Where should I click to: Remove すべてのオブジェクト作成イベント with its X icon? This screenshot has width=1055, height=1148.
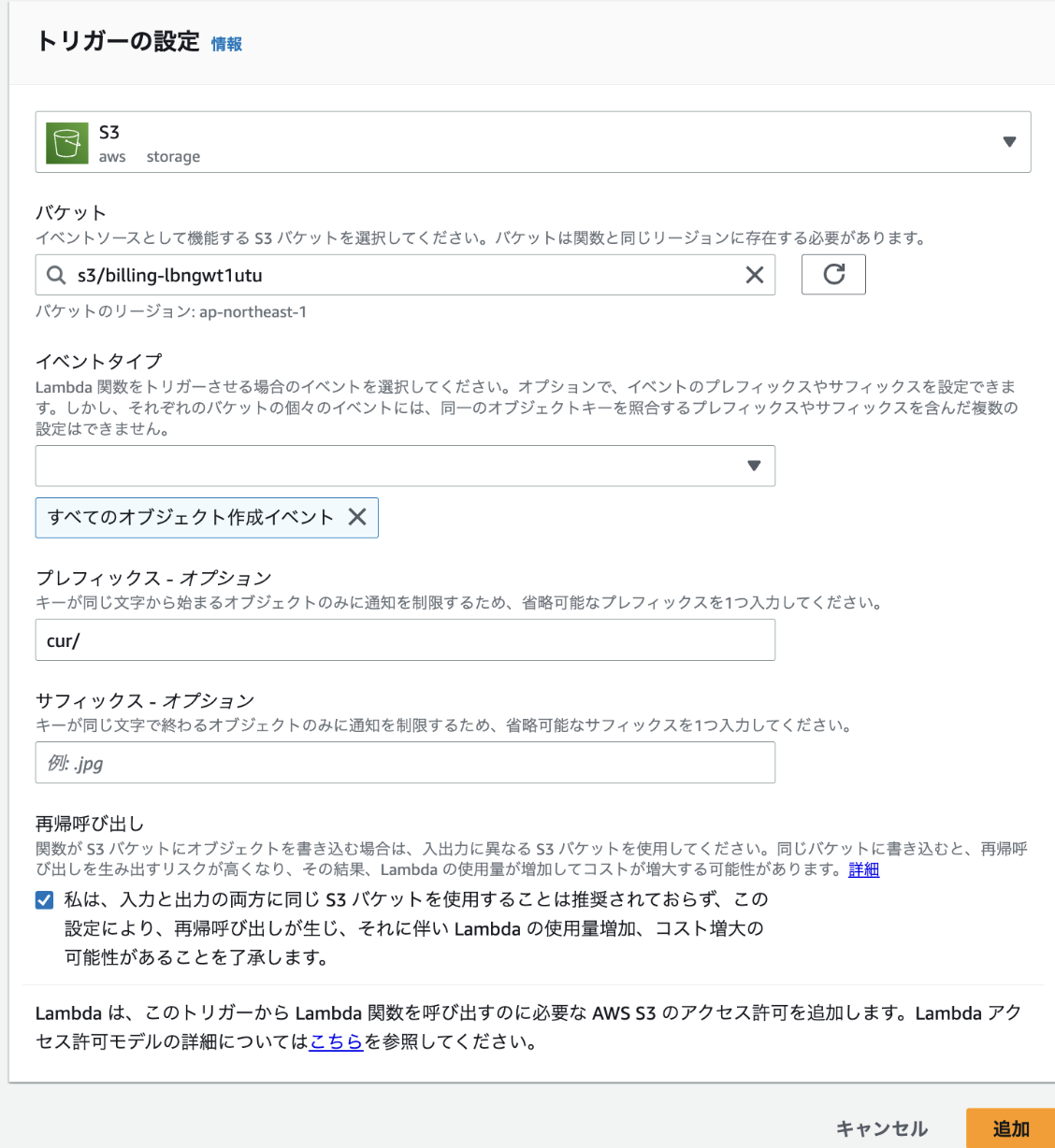[356, 517]
